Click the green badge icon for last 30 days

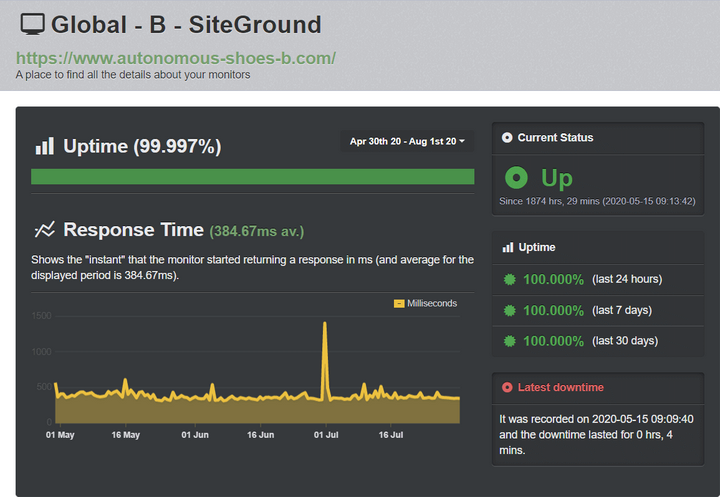point(510,341)
